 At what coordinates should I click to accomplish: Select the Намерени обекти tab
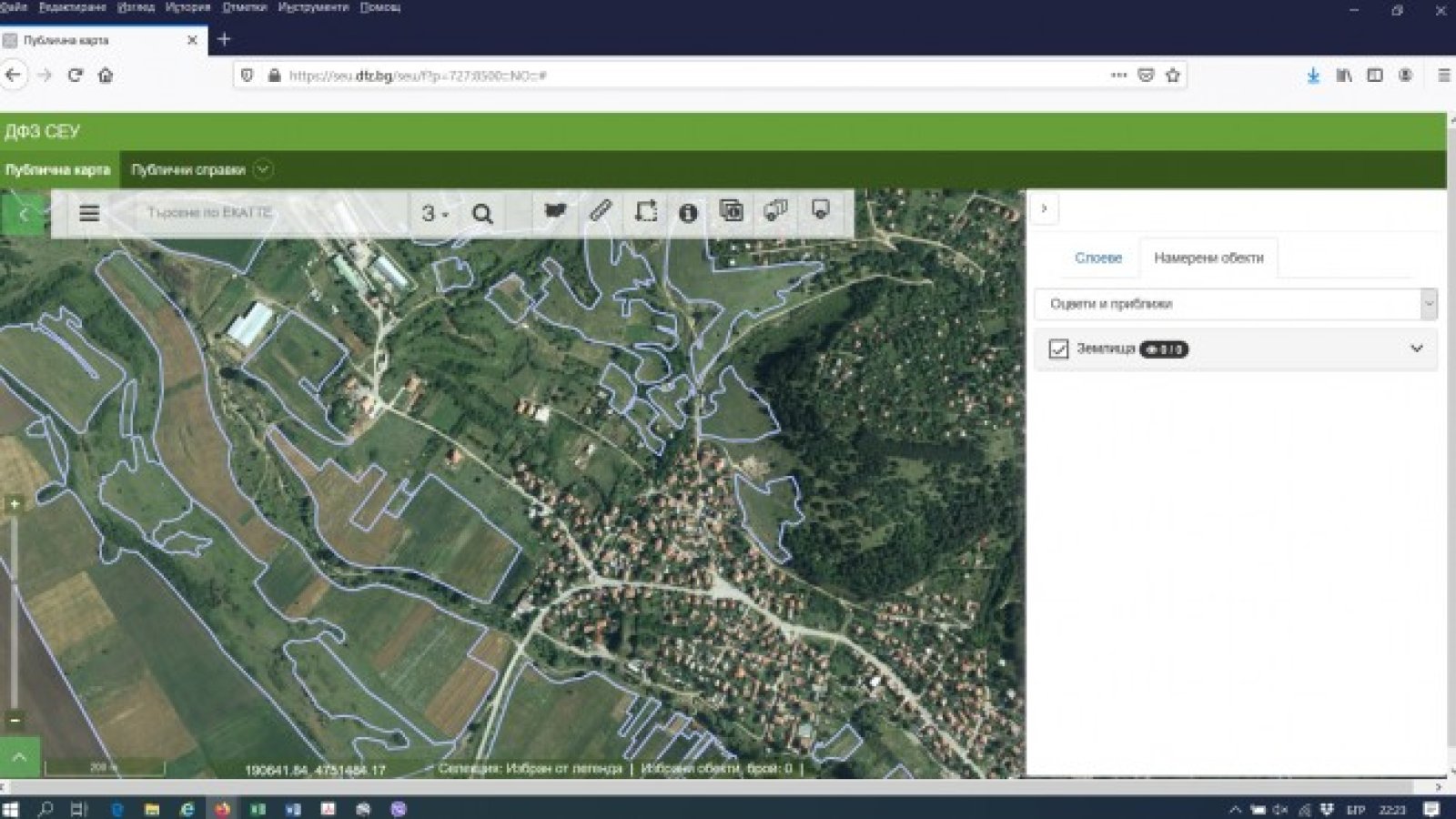[1208, 258]
